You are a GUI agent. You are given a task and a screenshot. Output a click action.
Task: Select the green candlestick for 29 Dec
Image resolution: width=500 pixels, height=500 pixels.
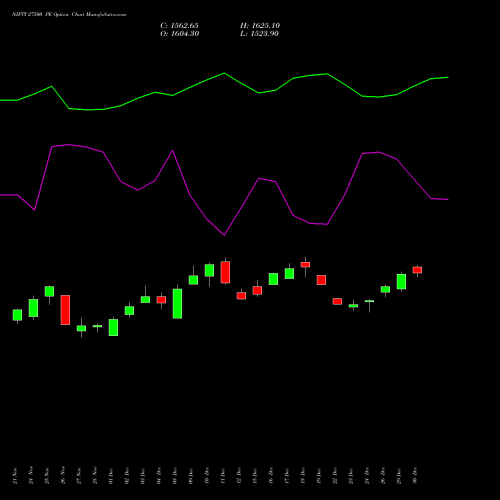[401, 282]
